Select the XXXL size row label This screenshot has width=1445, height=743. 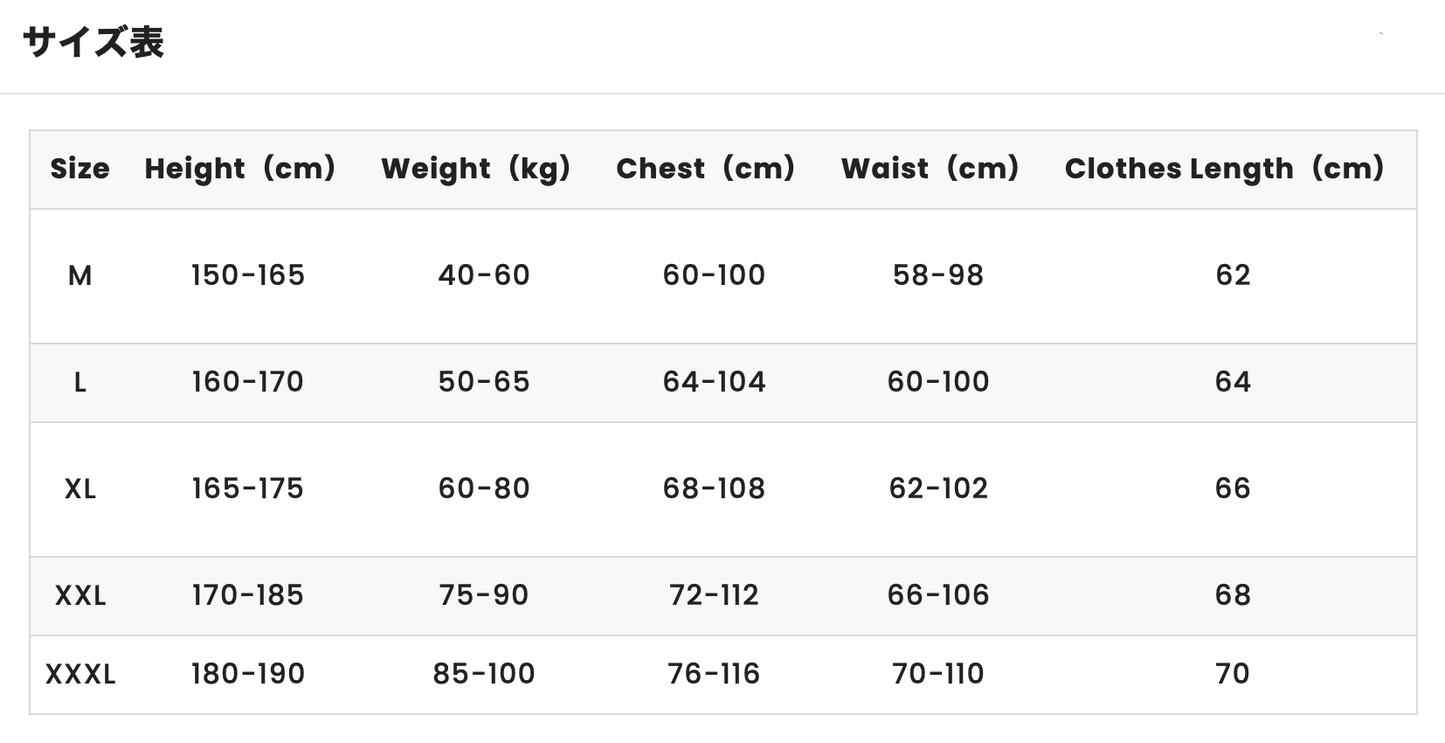pyautogui.click(x=80, y=674)
